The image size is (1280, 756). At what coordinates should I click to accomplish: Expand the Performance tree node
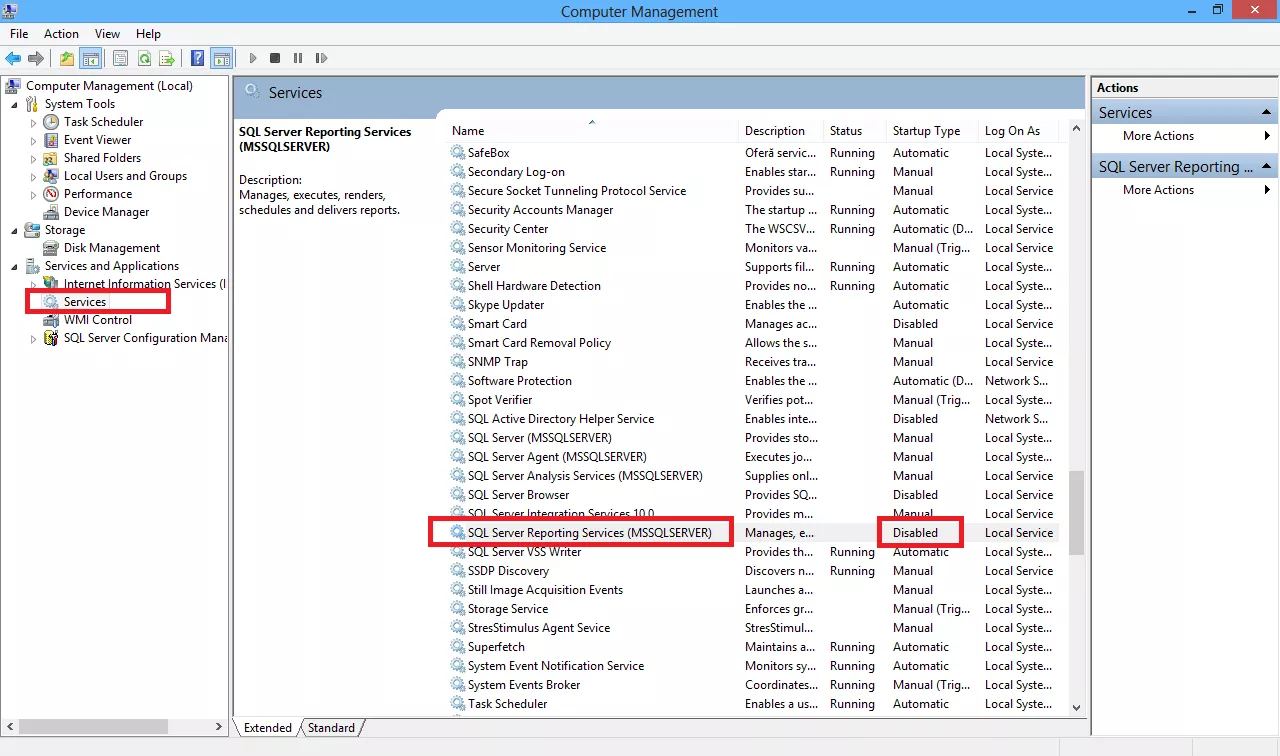[x=33, y=194]
